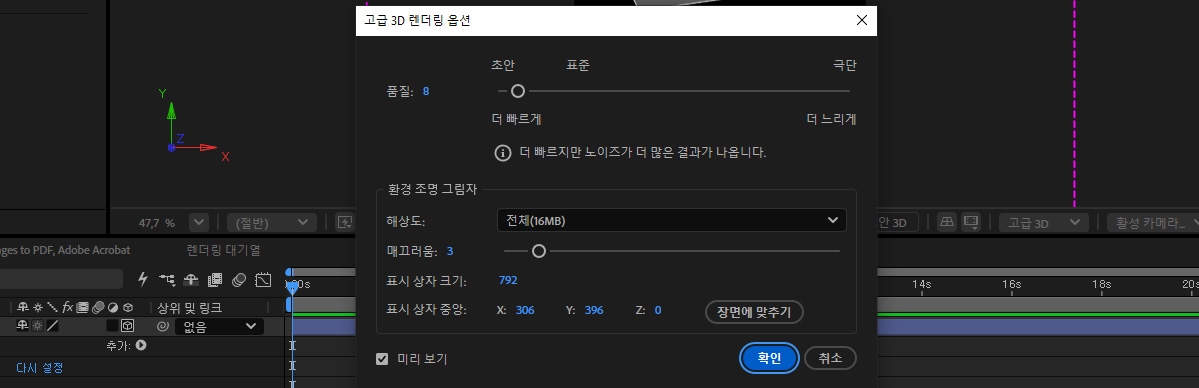Click the X center value 306
Screen dimensions: 1199x388
click(525, 311)
